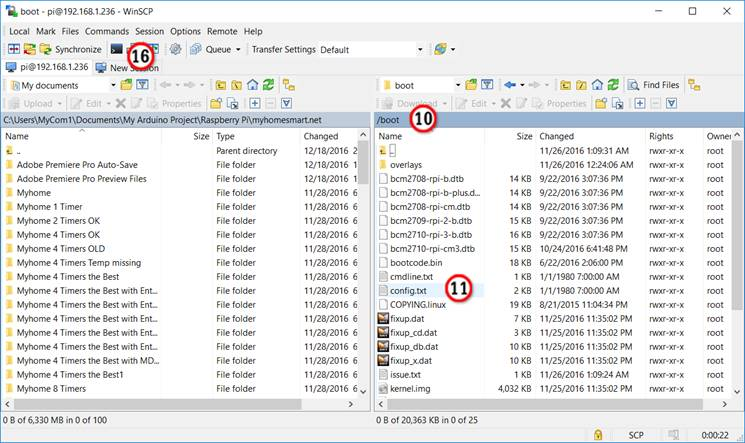Toggle the local directory tree icon
Image resolution: width=745 pixels, height=443 pixels.
(289, 85)
